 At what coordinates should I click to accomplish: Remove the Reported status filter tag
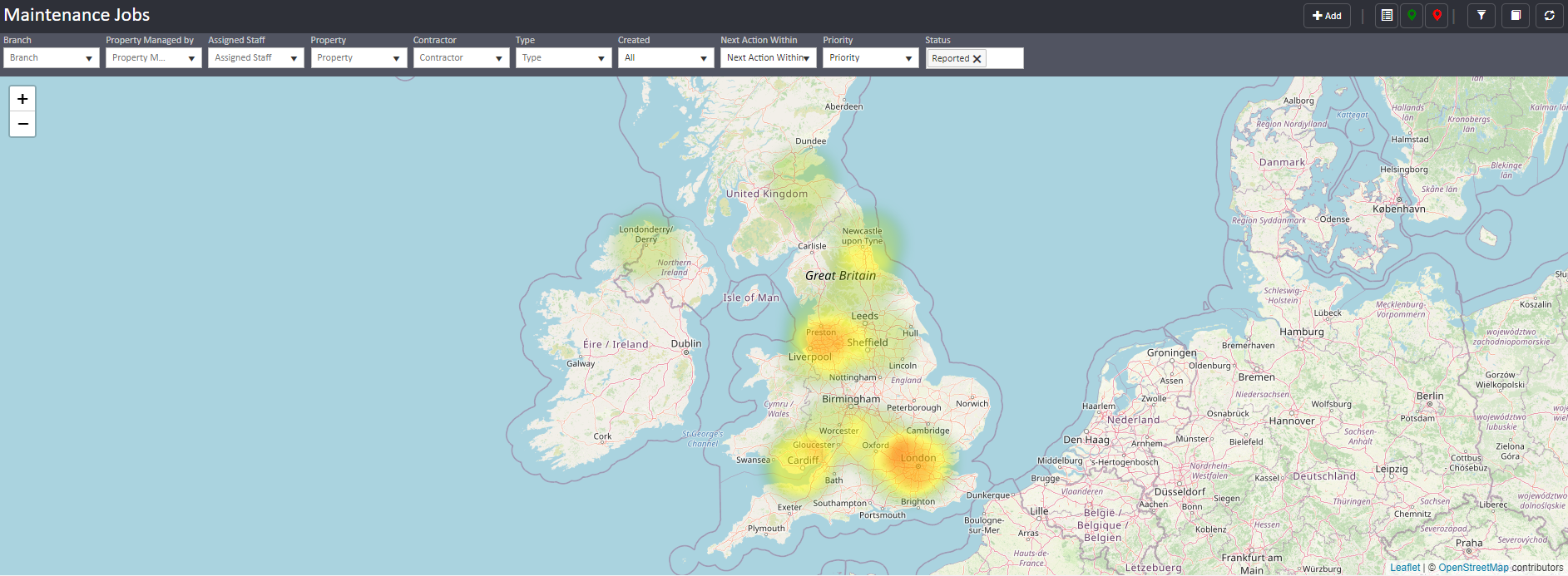point(977,59)
